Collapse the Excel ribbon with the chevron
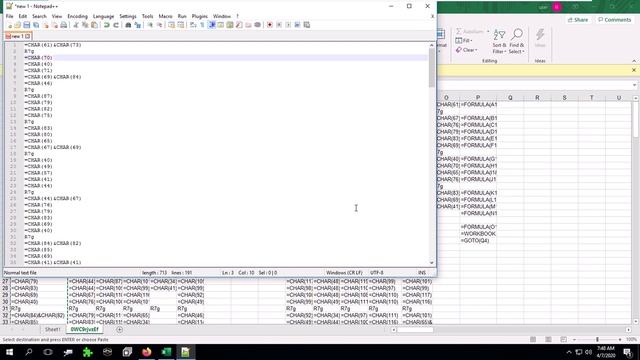Image resolution: width=640 pixels, height=360 pixels. (634, 61)
